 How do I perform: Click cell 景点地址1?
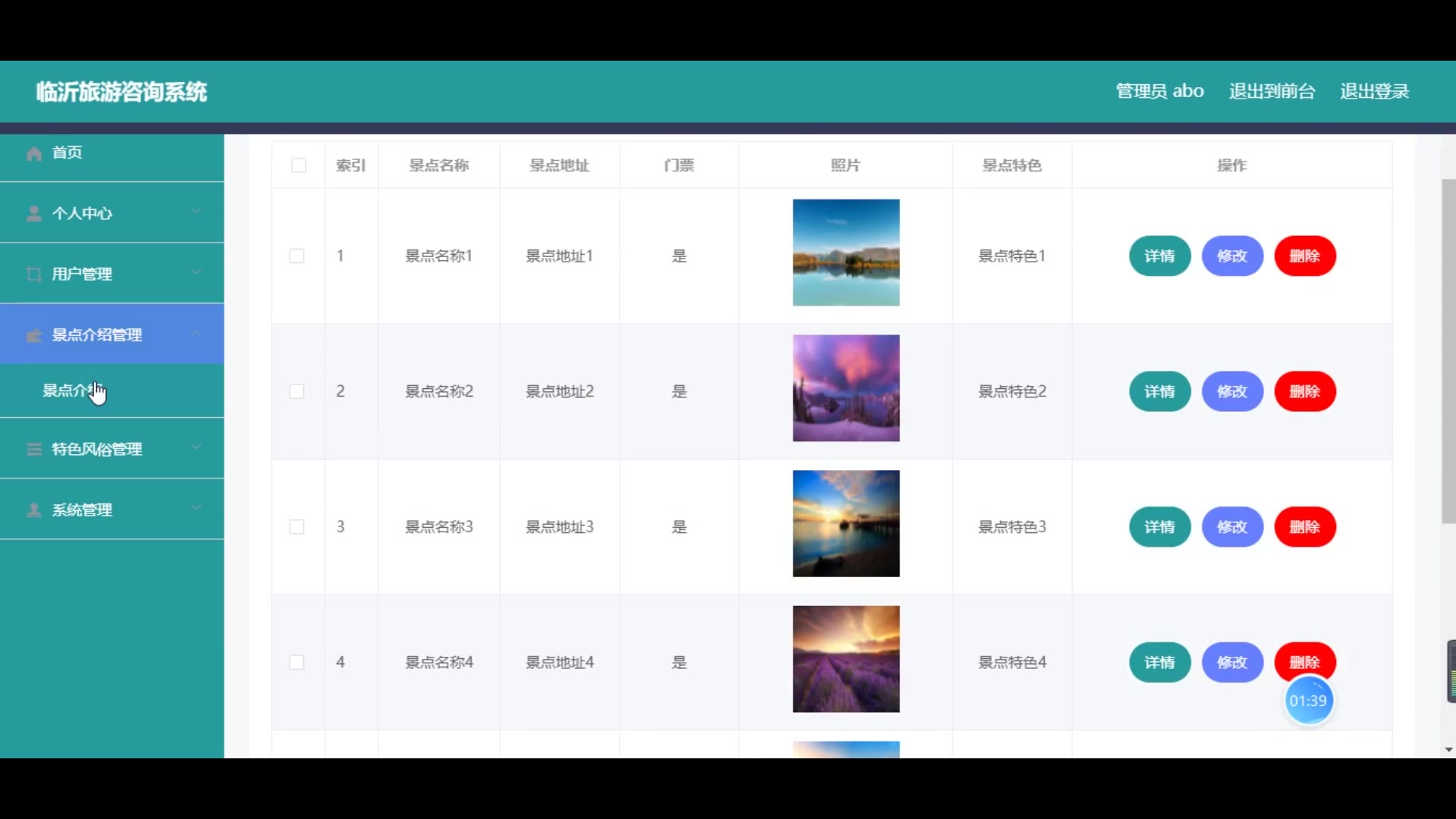560,256
